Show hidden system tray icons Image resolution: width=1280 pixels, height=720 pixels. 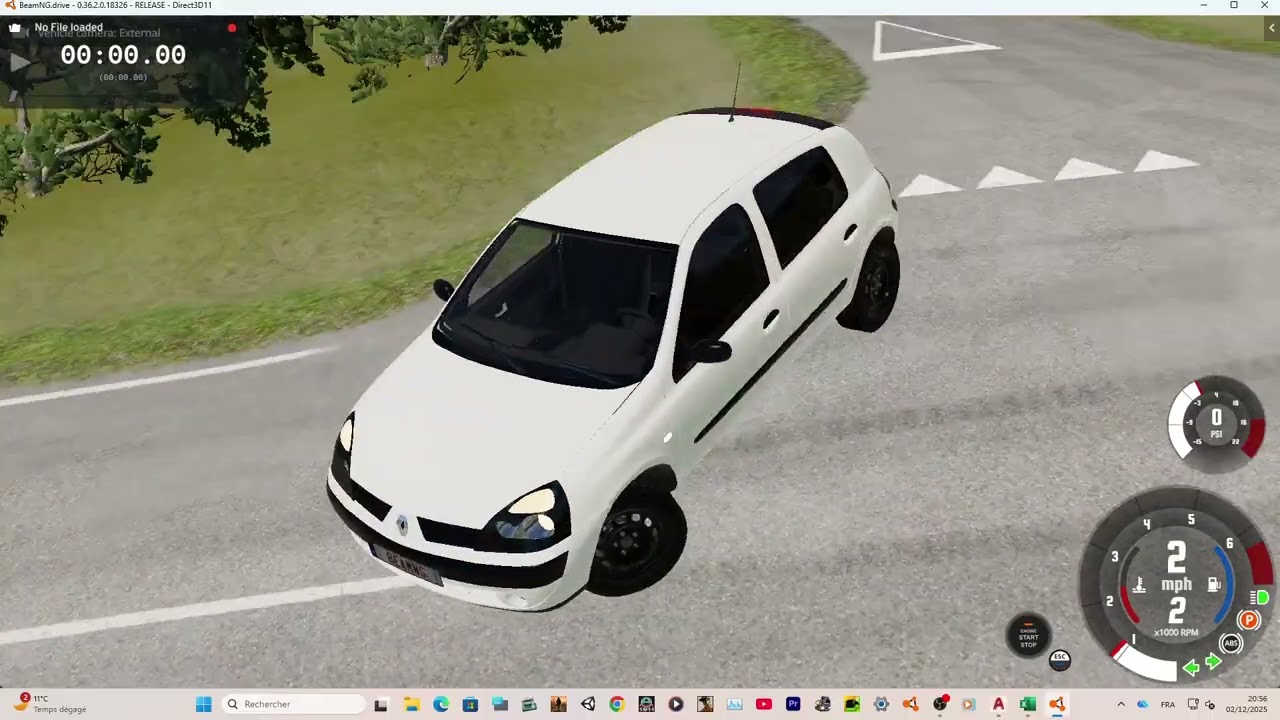[x=1121, y=704]
